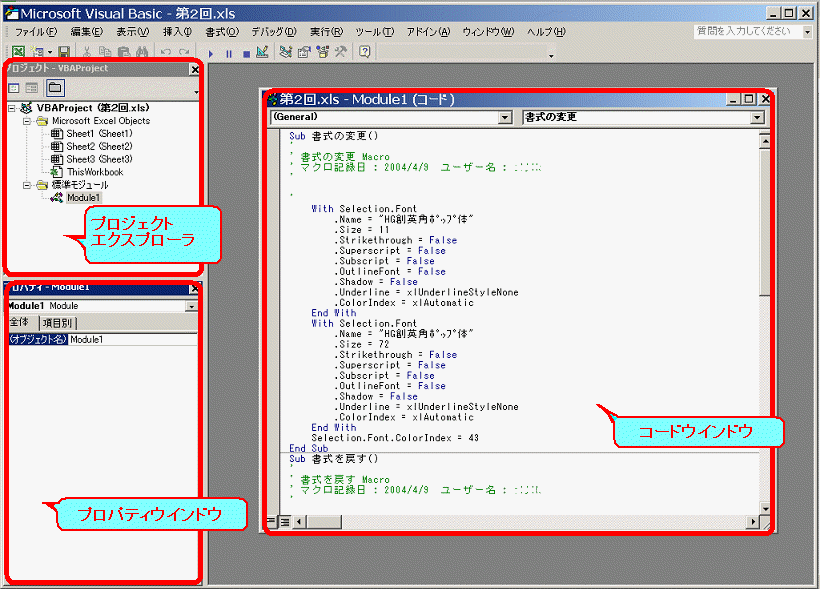
Task: Collapse the VBAProject (第2回.xls) tree node
Action: [x=12, y=108]
